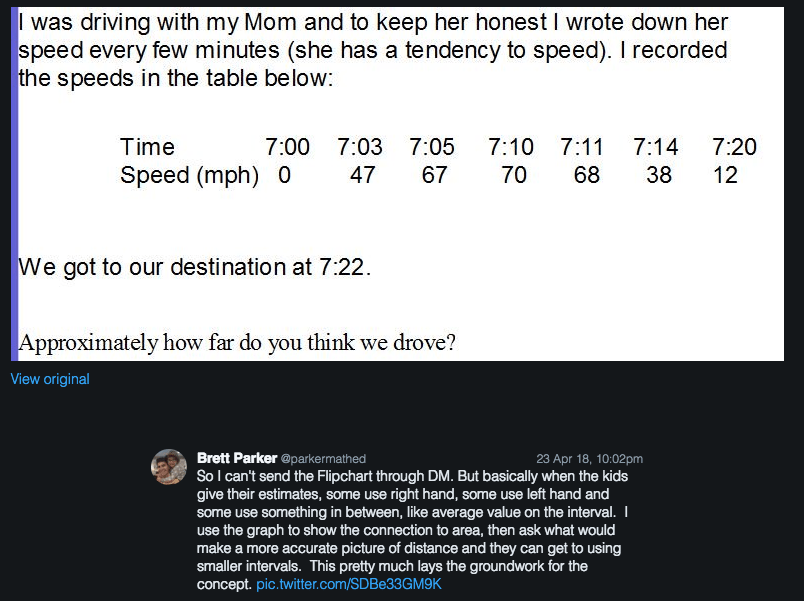Click the "Speed (mph)" row label
Screen dimensions: 804x601
point(189,175)
